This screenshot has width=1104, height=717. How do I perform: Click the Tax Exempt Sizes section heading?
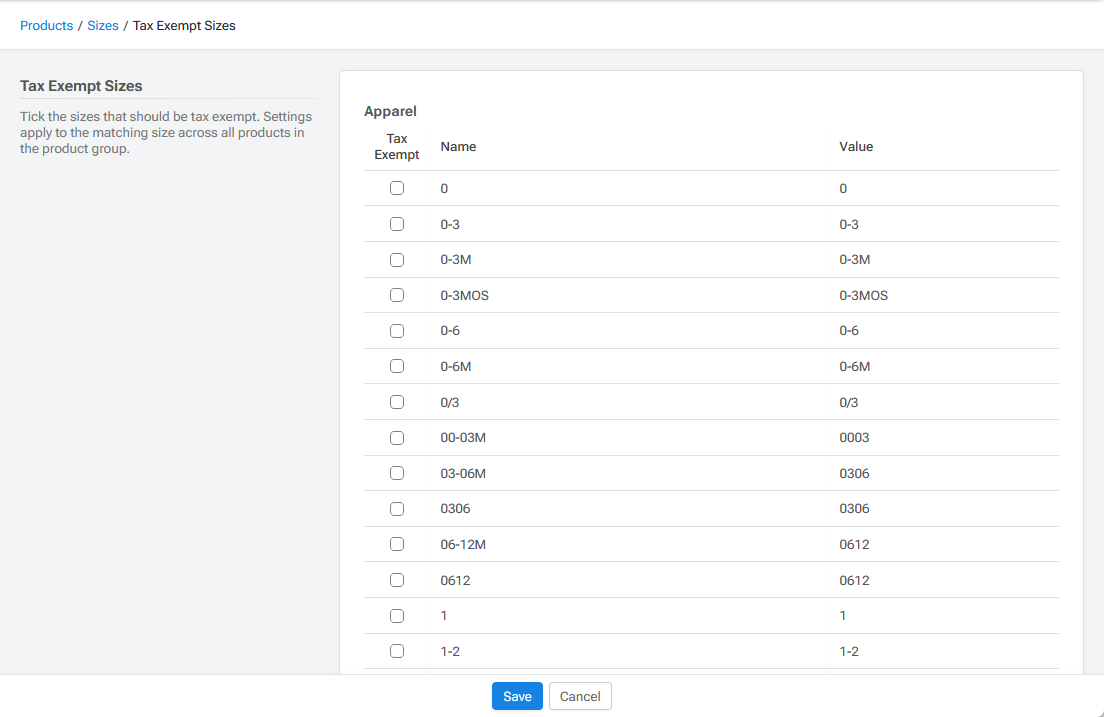(x=81, y=86)
